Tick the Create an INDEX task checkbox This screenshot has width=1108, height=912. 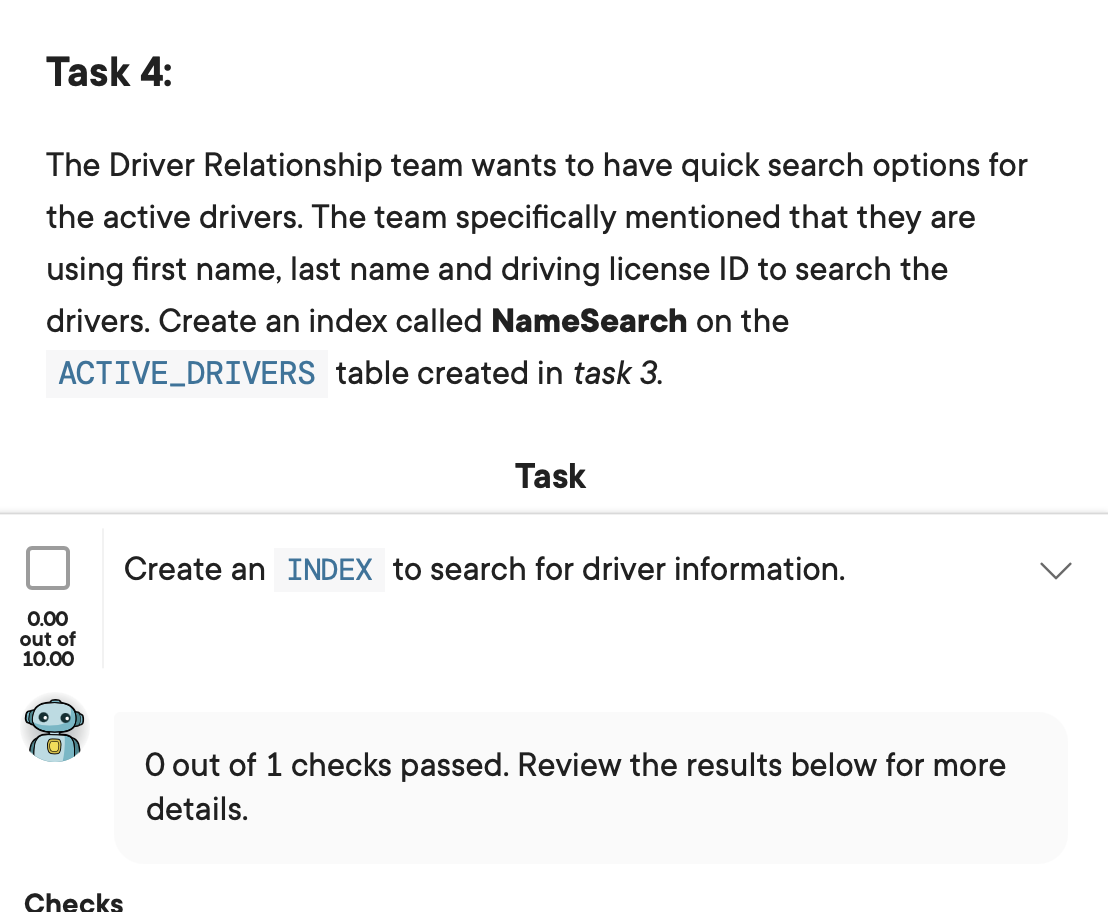[47, 568]
